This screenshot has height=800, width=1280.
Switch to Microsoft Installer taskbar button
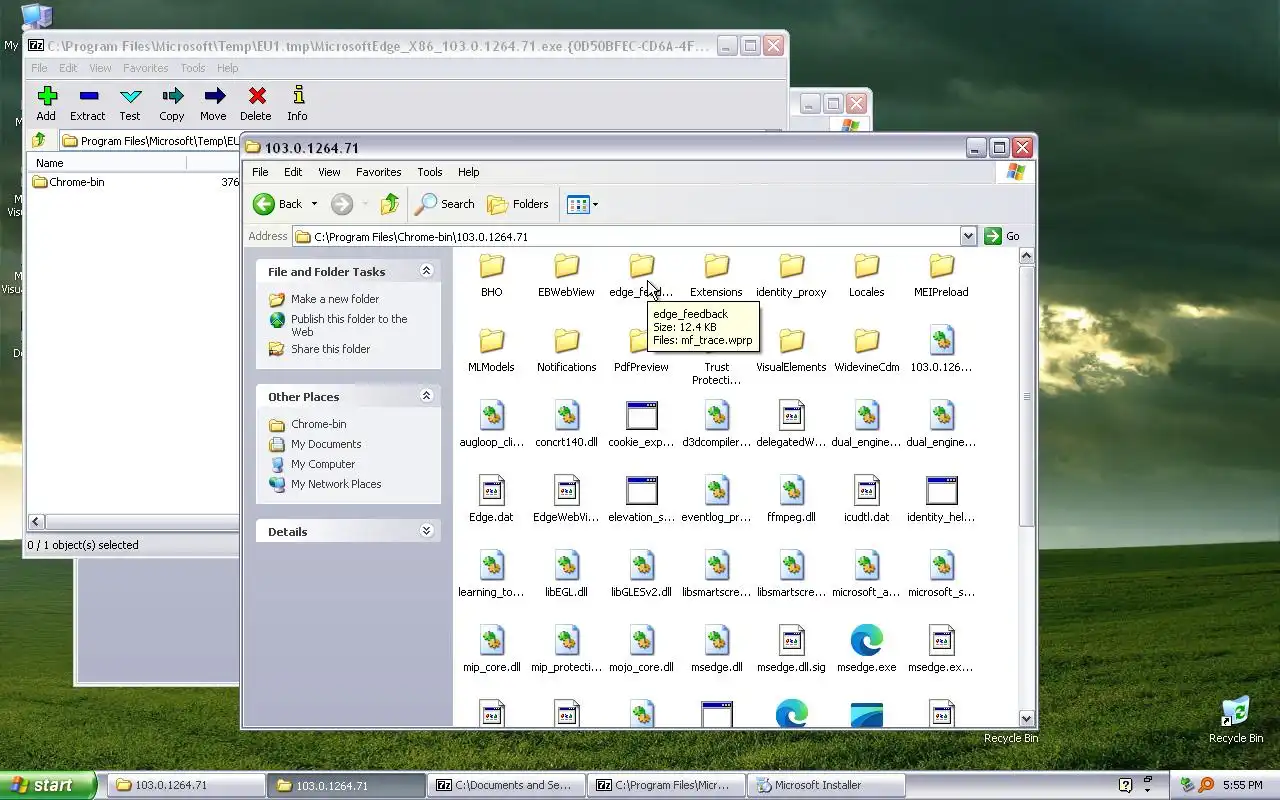[826, 785]
